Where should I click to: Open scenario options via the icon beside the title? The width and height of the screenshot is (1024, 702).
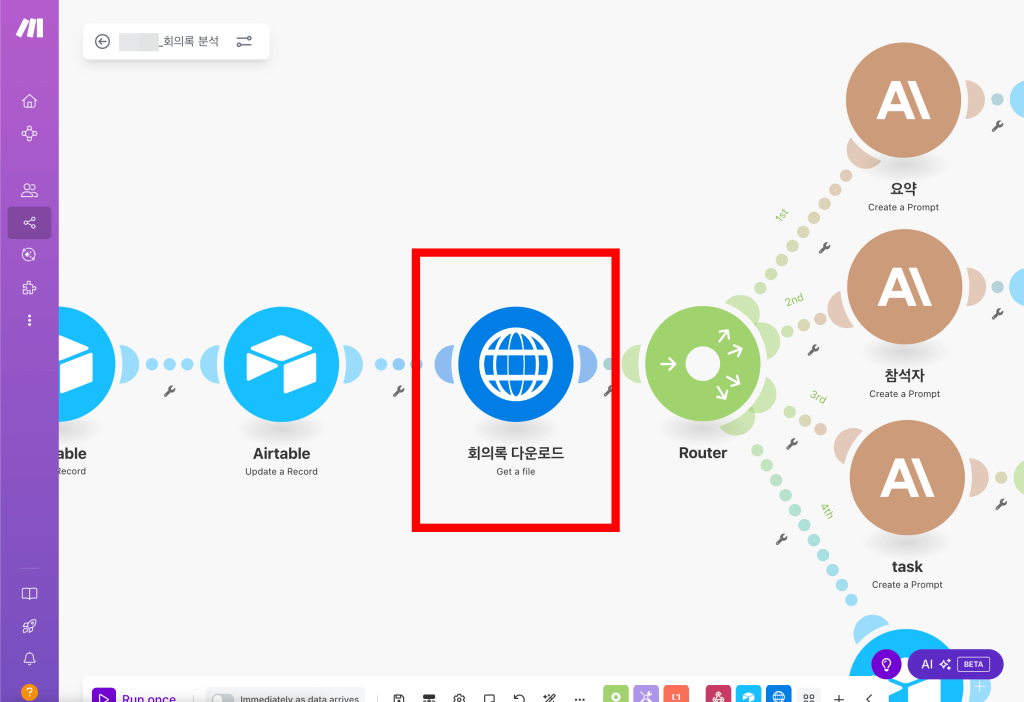point(244,41)
